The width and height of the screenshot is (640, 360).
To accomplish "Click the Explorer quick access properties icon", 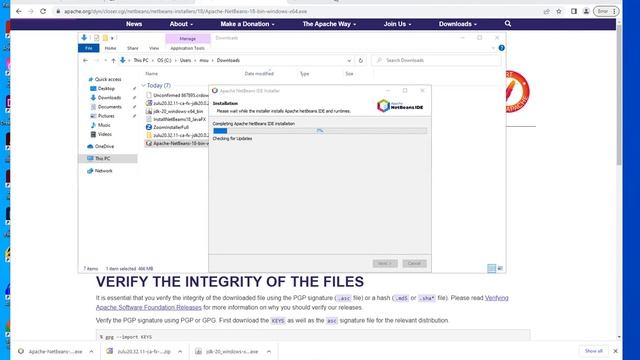I will click(96, 38).
